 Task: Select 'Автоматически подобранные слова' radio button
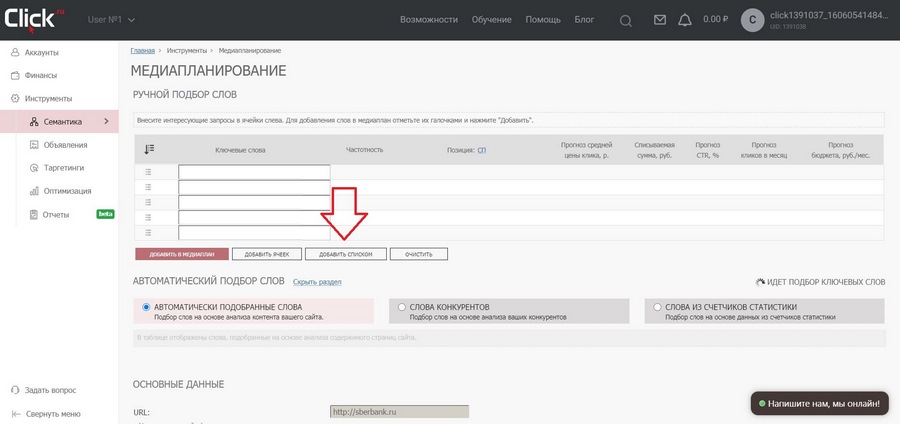146,307
